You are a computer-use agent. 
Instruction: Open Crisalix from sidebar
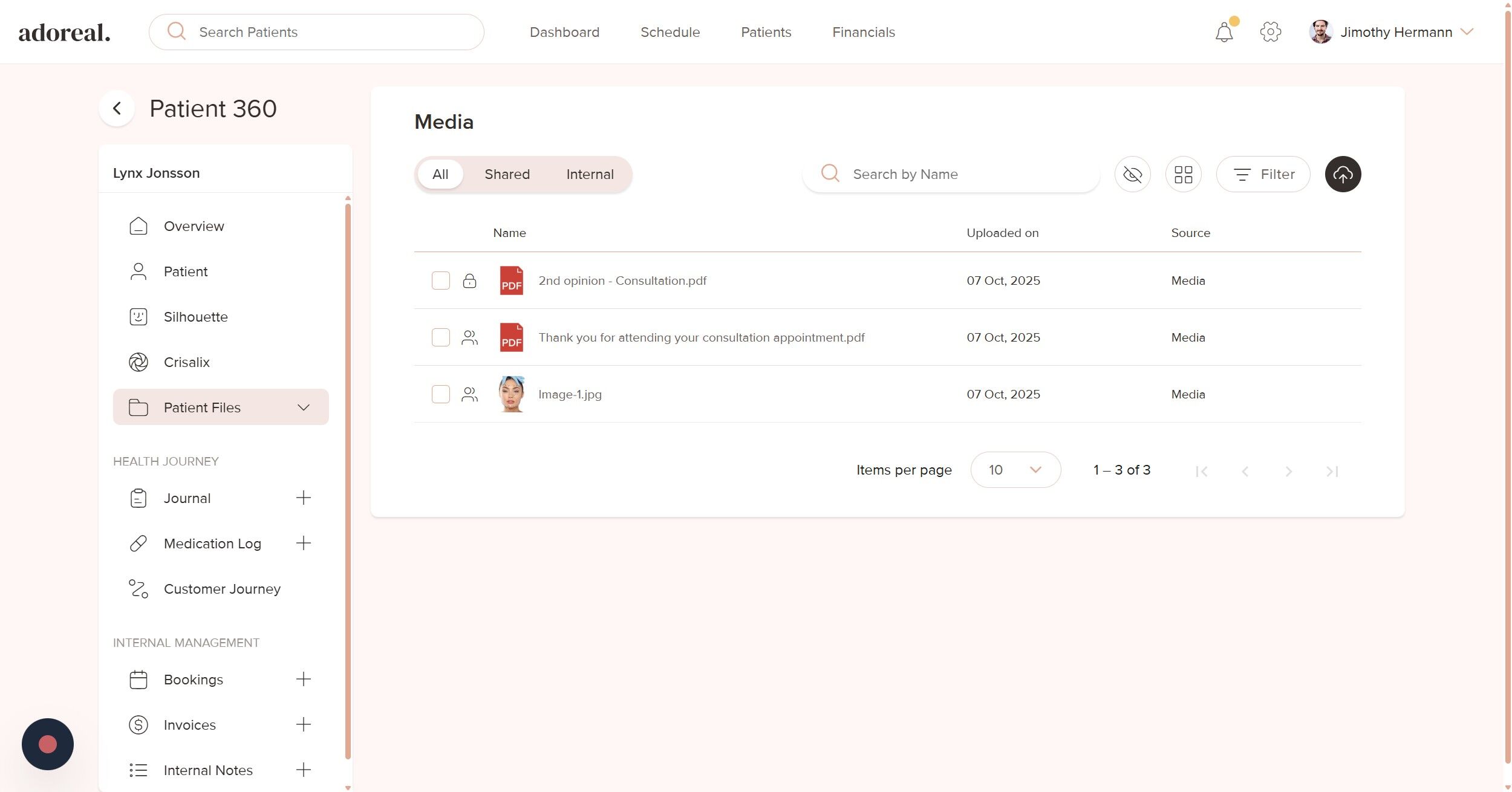tap(186, 362)
